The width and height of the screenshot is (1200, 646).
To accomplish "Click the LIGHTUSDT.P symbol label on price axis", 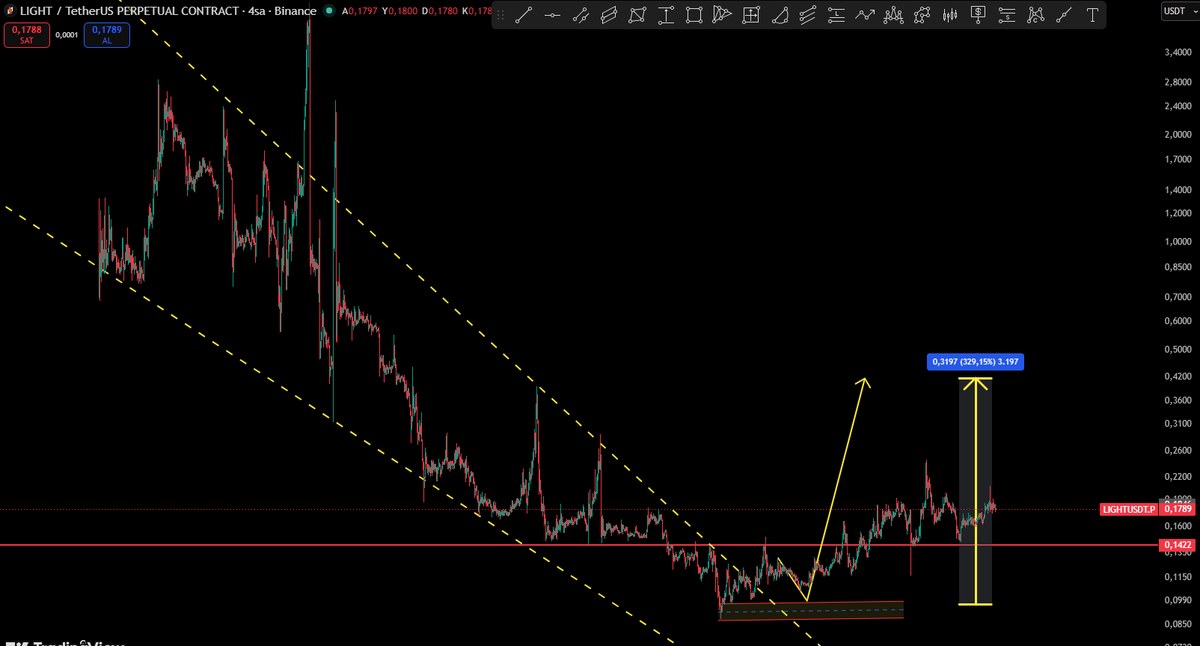I will pyautogui.click(x=1127, y=509).
